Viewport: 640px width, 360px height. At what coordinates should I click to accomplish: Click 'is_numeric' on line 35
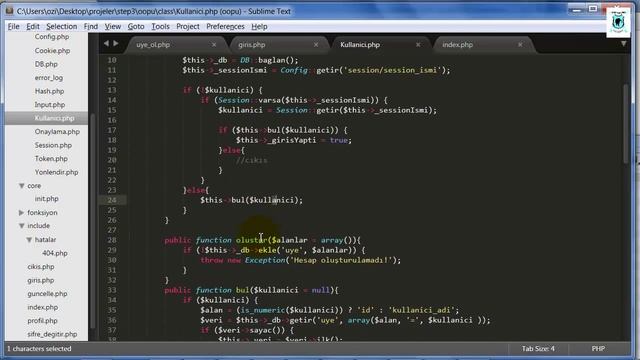tap(262, 310)
